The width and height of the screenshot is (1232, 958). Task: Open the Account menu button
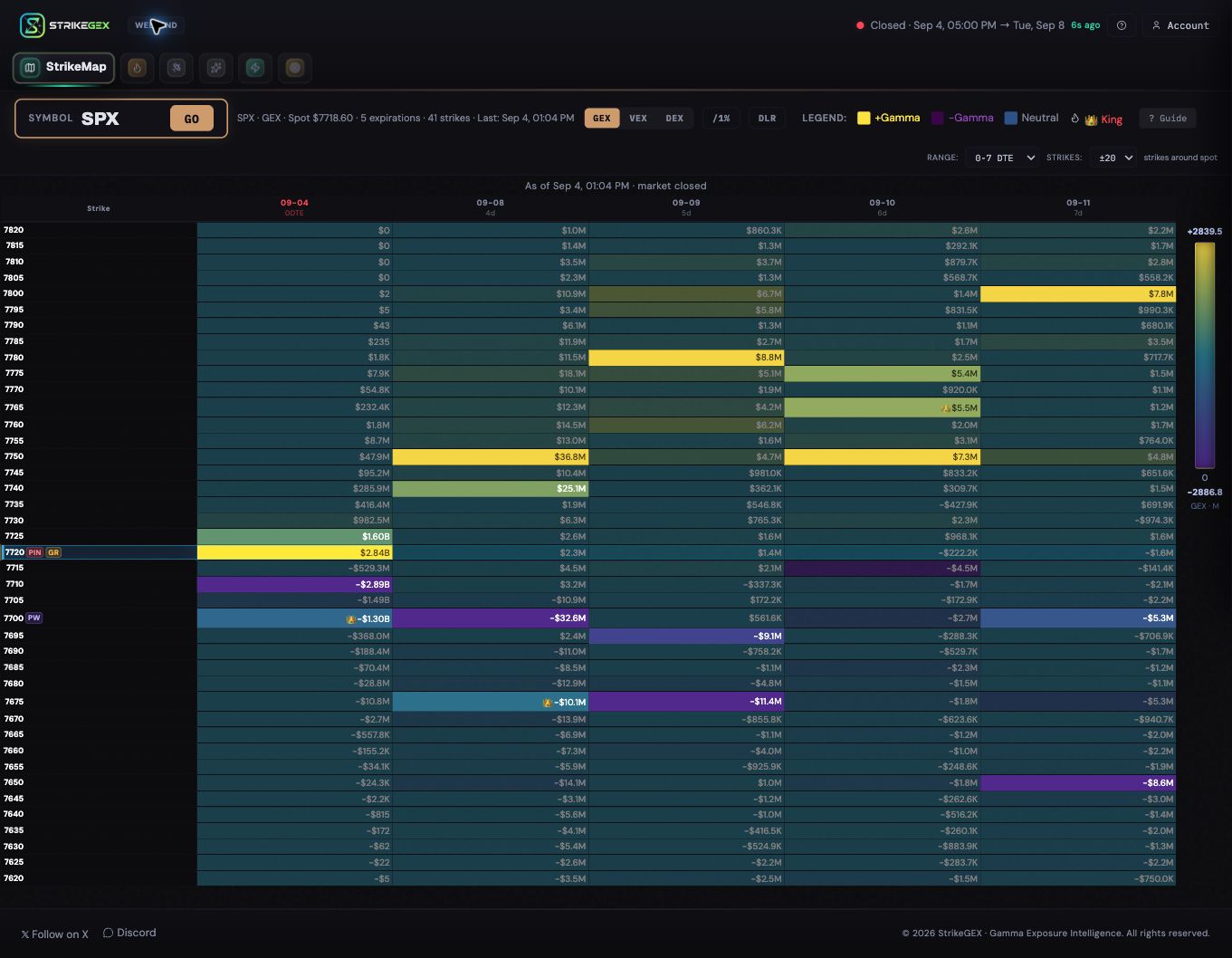point(1180,25)
